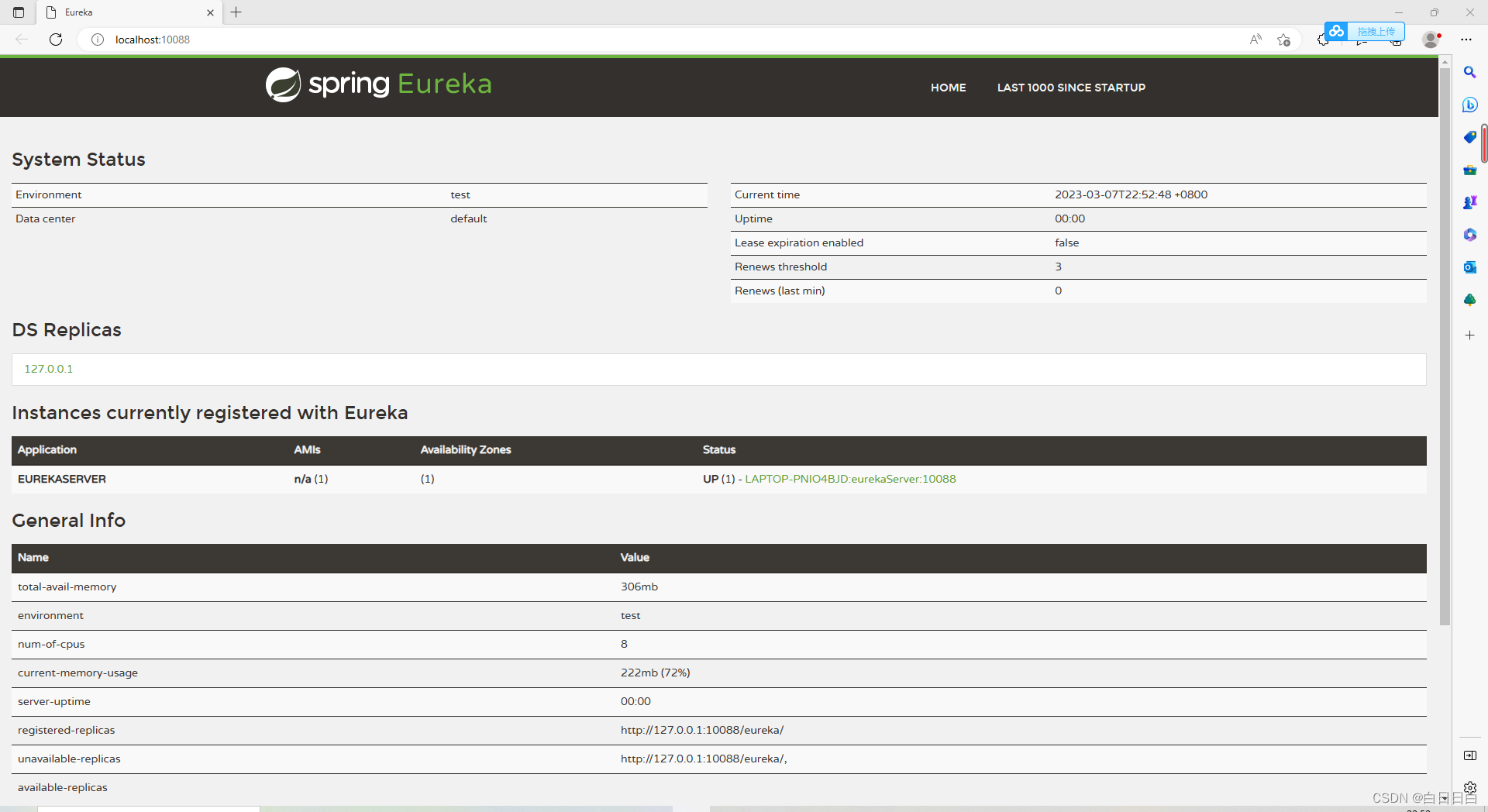Image resolution: width=1488 pixels, height=812 pixels.
Task: Open Outlook in sidebar
Action: [x=1469, y=267]
